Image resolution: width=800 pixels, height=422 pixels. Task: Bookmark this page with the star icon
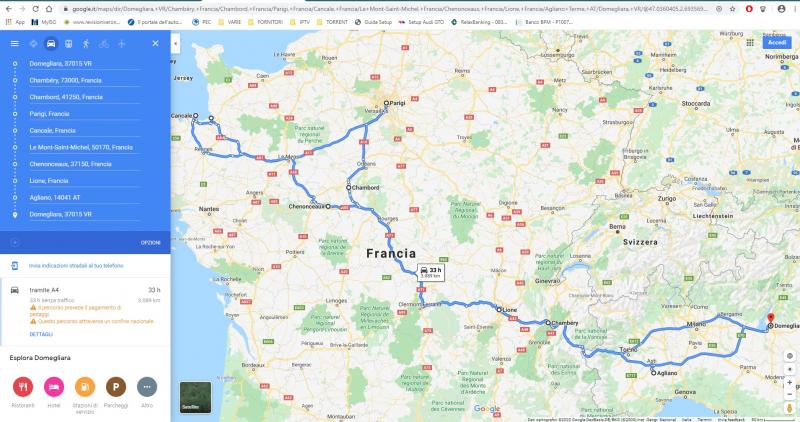(x=733, y=9)
